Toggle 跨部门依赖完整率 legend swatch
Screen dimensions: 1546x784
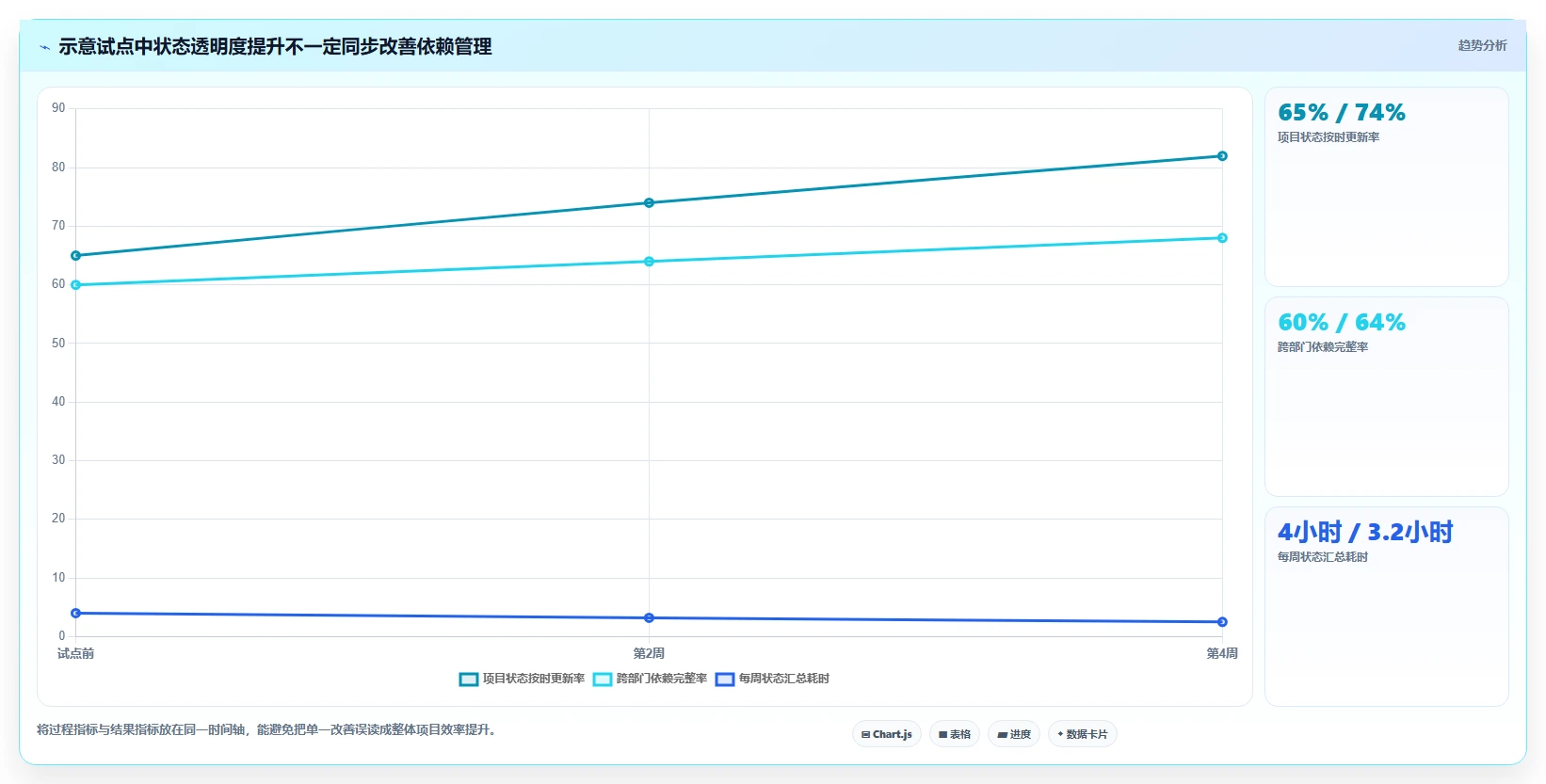tap(603, 680)
